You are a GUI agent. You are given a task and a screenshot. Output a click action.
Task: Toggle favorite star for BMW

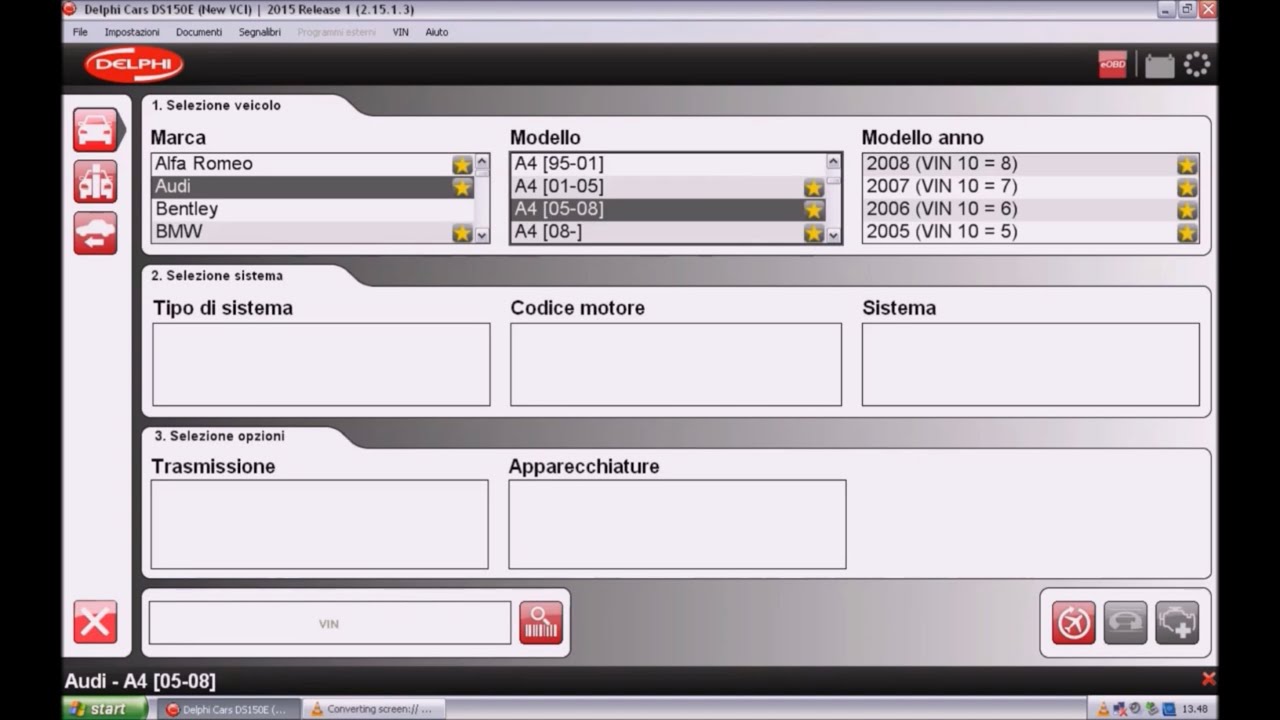click(x=462, y=233)
